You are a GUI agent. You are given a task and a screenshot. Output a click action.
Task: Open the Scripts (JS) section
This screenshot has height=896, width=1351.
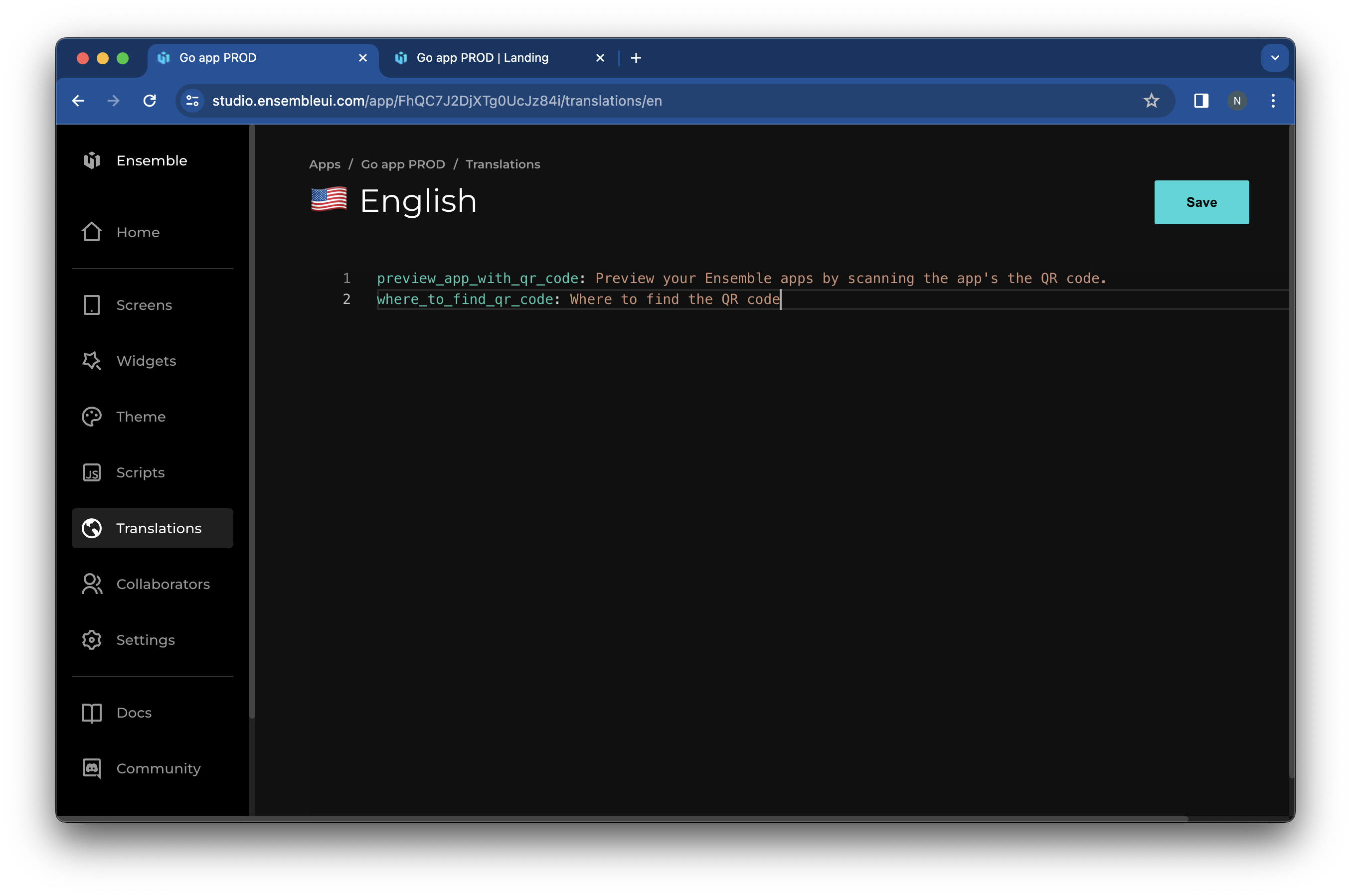(x=91, y=472)
